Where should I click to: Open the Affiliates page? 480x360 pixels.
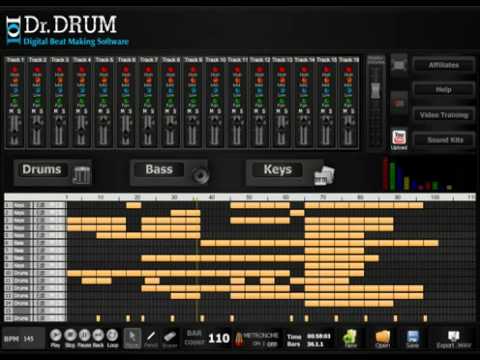[x=444, y=65]
